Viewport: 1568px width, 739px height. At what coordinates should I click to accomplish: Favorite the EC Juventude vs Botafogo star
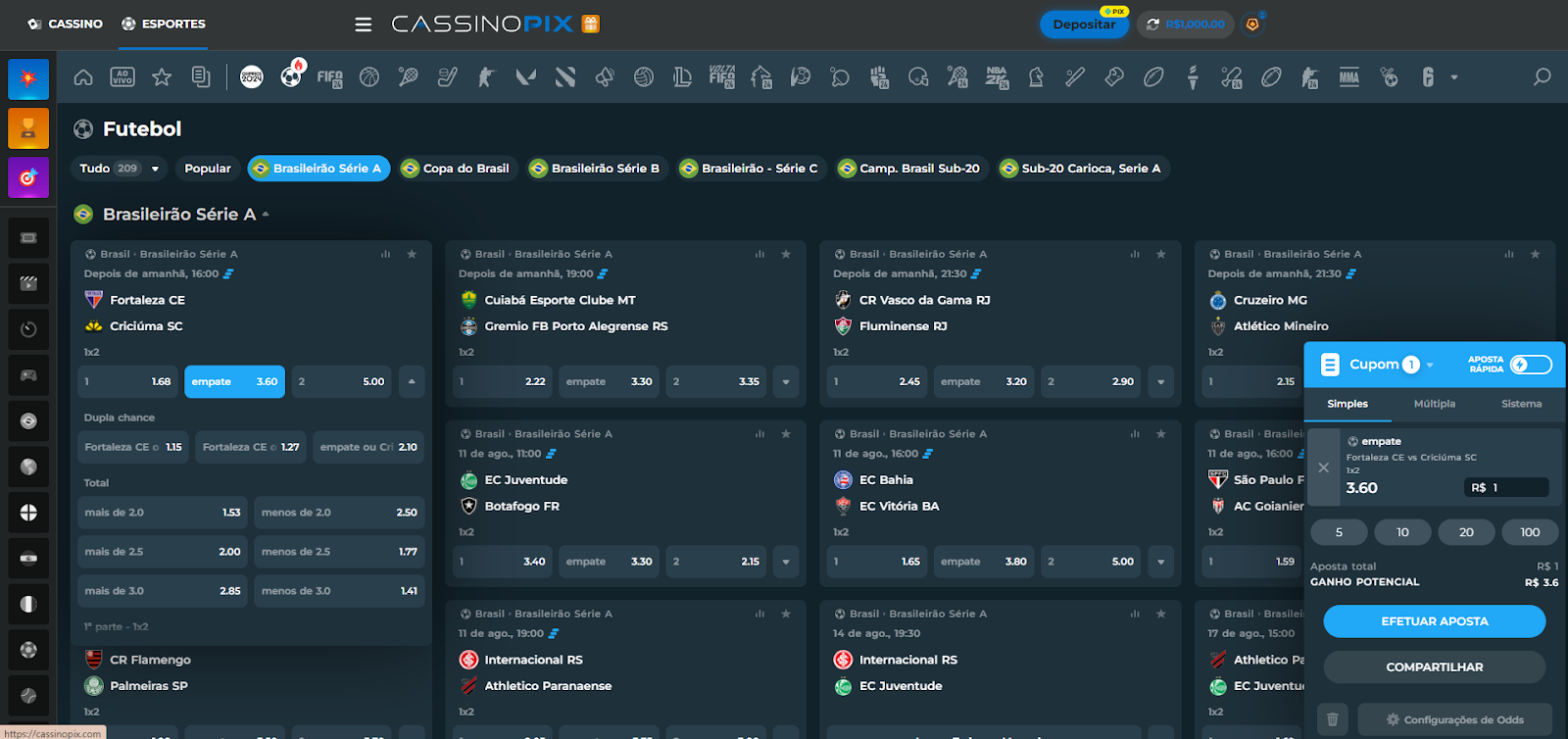[x=786, y=434]
